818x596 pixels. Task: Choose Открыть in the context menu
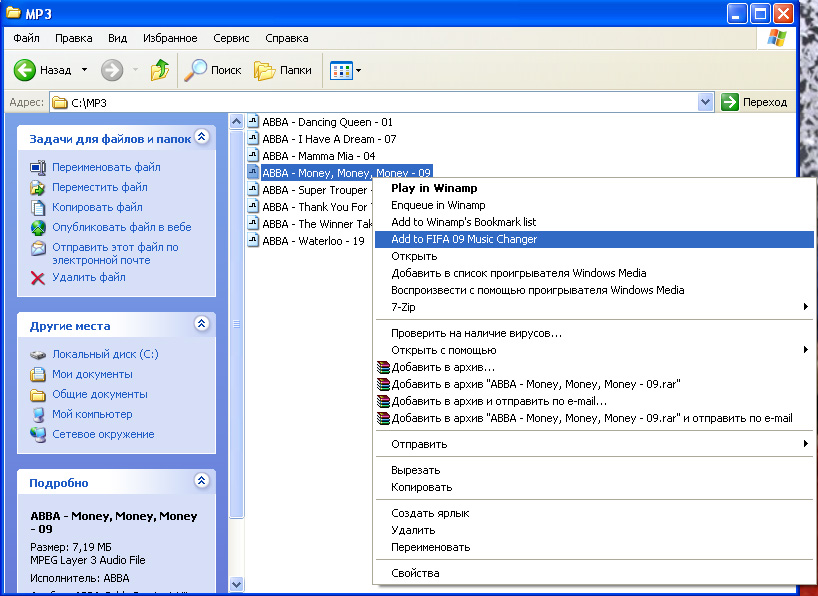(594, 256)
